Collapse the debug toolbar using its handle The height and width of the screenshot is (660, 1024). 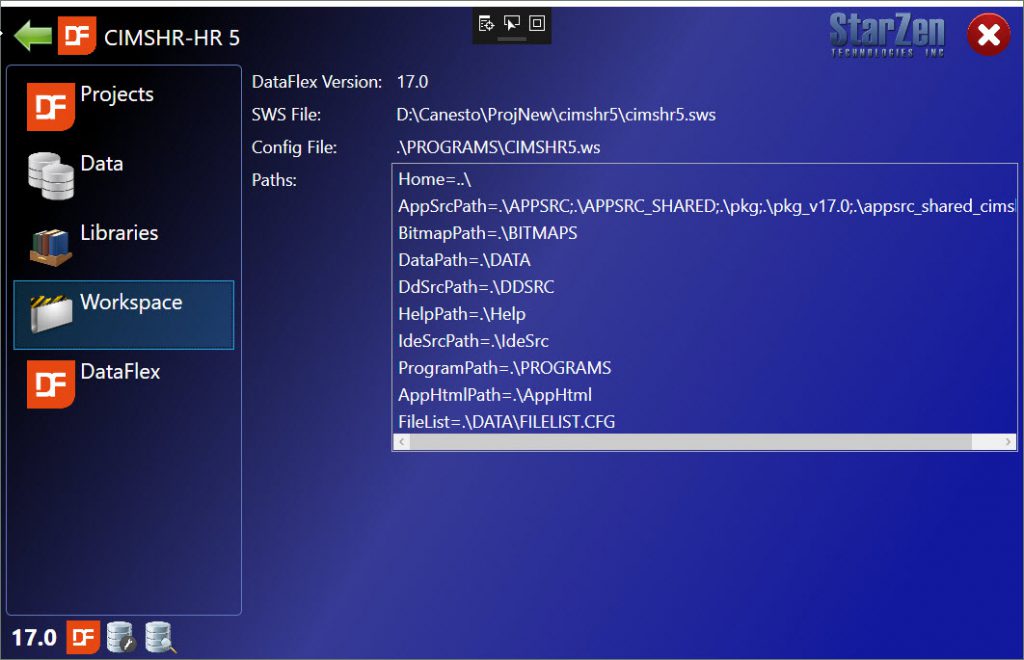pos(512,39)
